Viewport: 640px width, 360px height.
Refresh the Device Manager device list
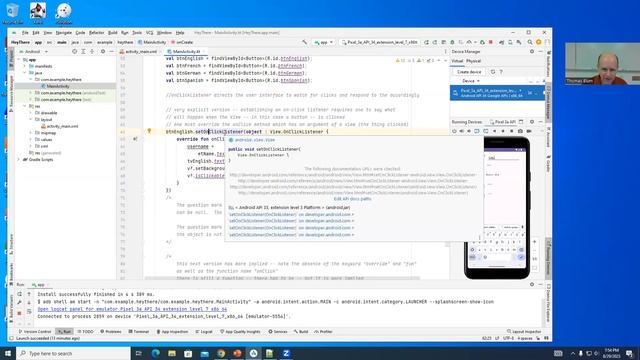click(x=493, y=72)
